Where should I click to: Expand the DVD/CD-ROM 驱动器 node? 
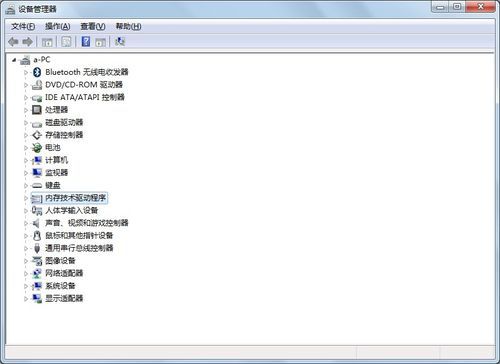pyautogui.click(x=26, y=85)
